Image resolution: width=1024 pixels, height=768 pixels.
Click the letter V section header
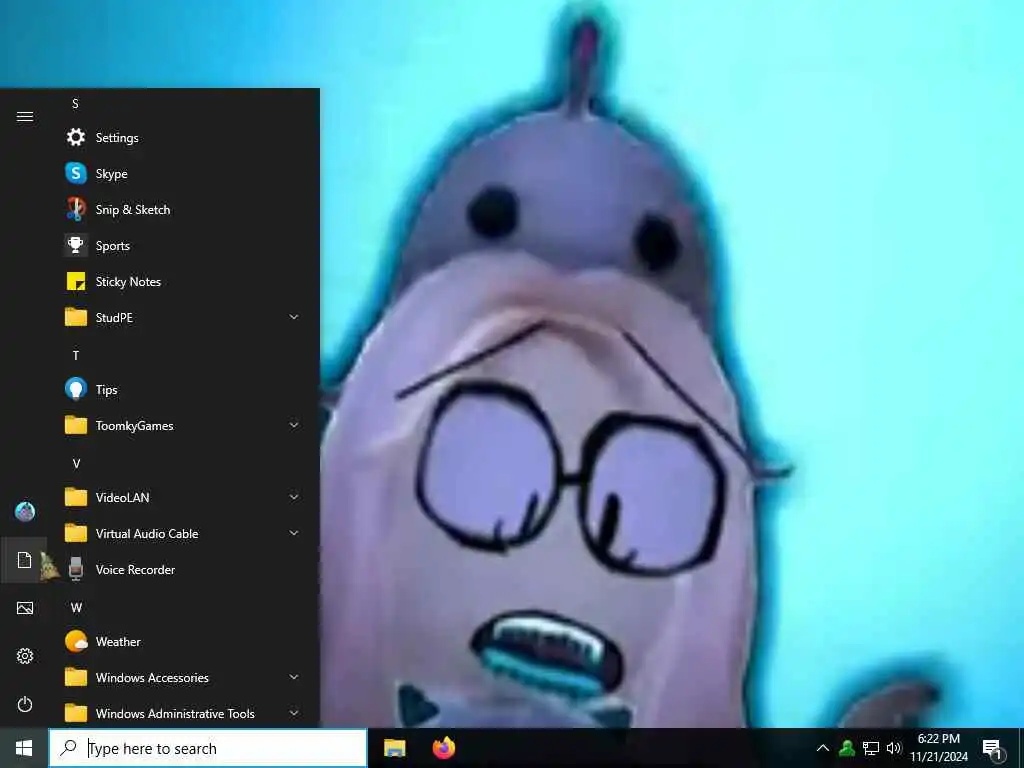point(76,464)
